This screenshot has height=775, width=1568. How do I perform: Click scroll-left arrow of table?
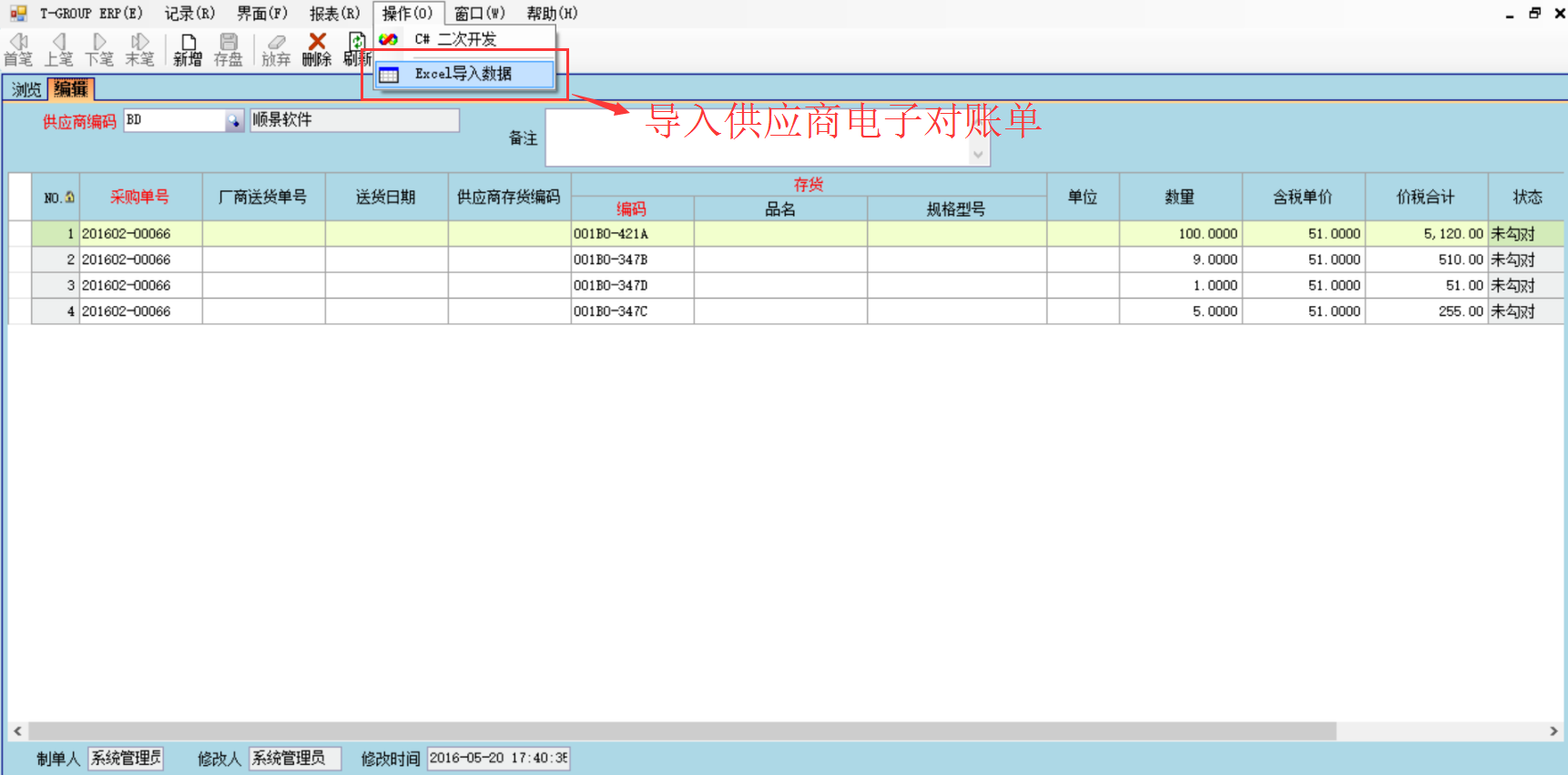click(x=17, y=731)
